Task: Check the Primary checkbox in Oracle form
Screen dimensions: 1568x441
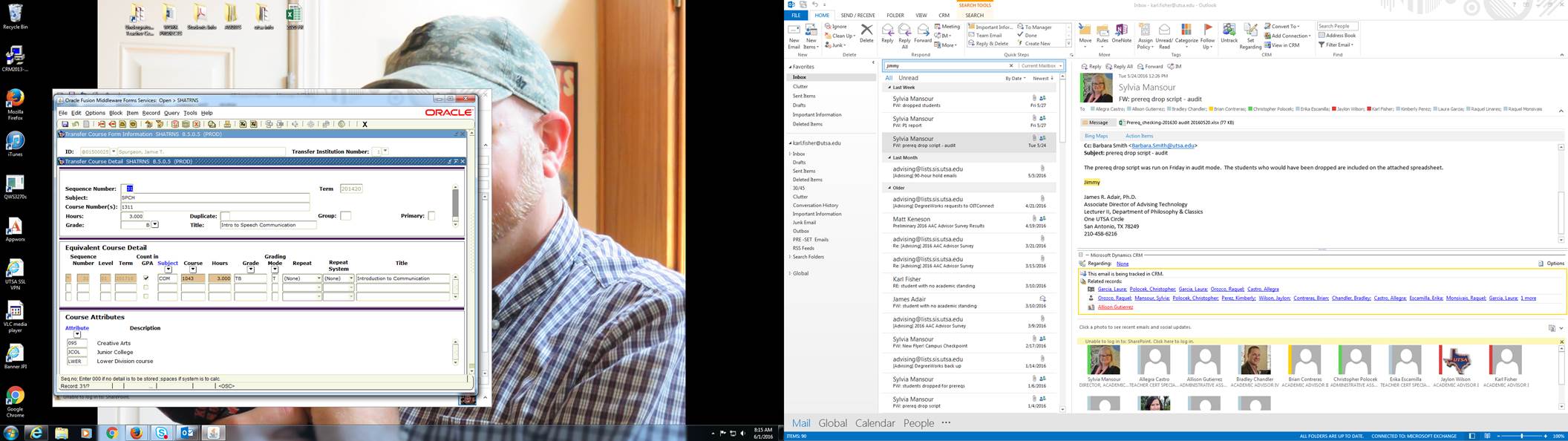Action: tap(431, 216)
